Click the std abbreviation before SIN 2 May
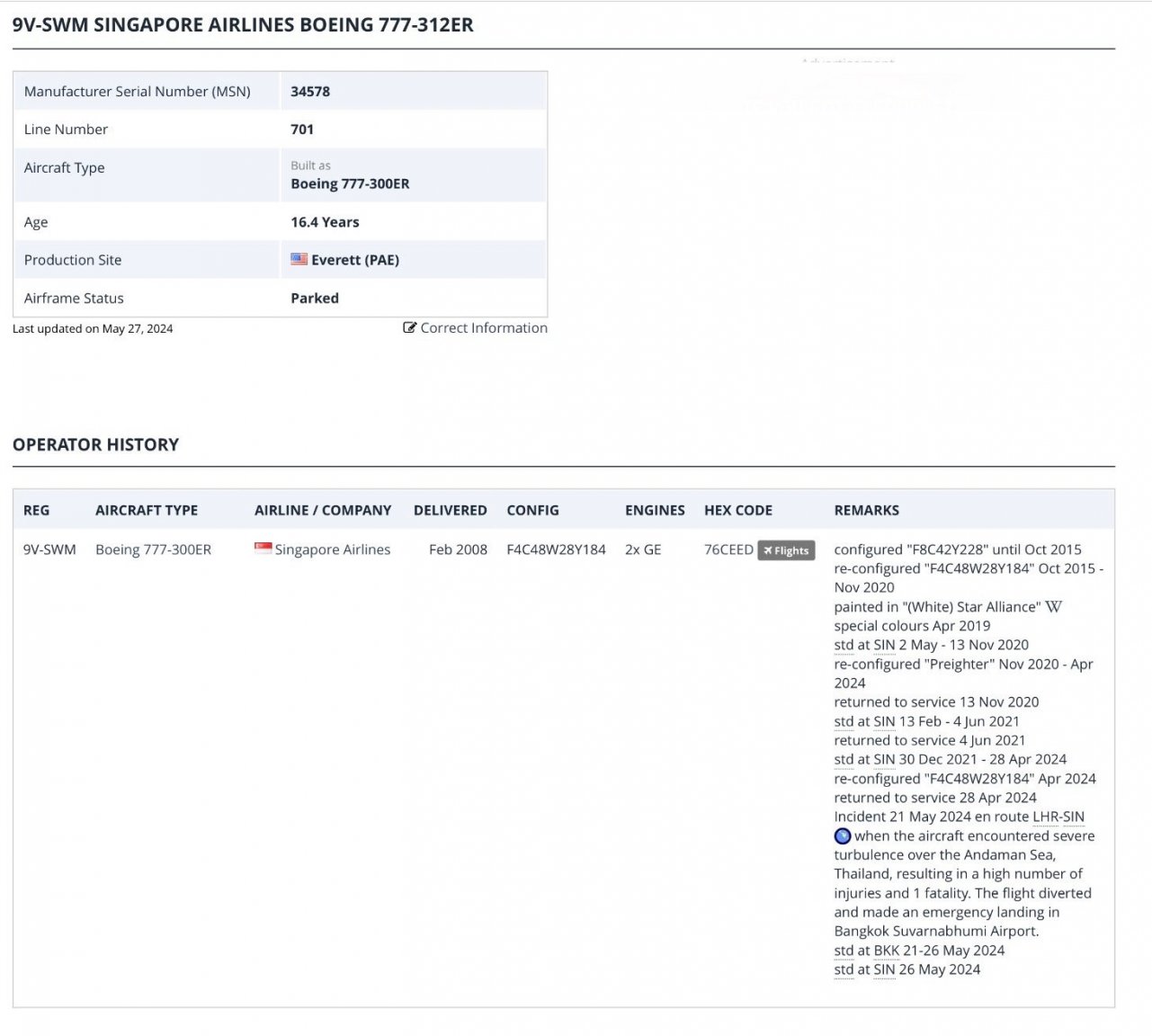This screenshot has width=1152, height=1036. [844, 645]
